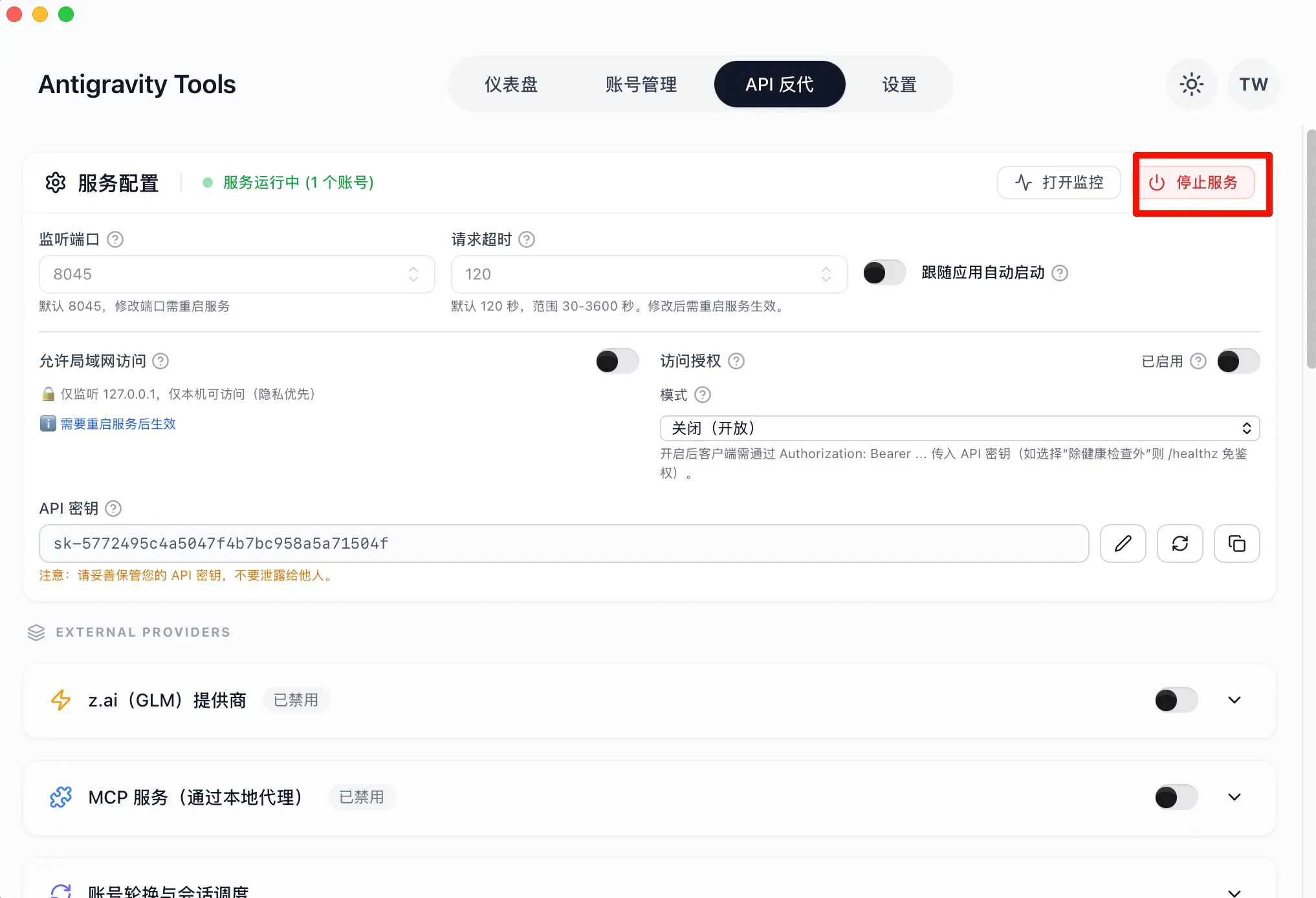
Task: Expand the z.ai (GLM) 提供商 section
Action: coord(1234,700)
